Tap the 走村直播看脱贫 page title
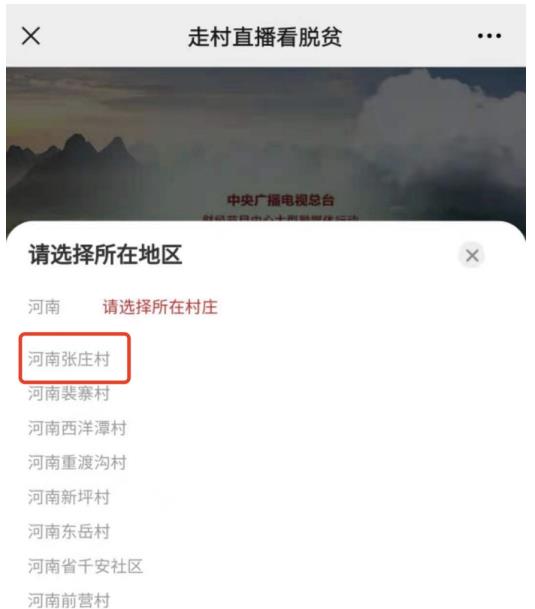This screenshot has width=535, height=609. (265, 37)
